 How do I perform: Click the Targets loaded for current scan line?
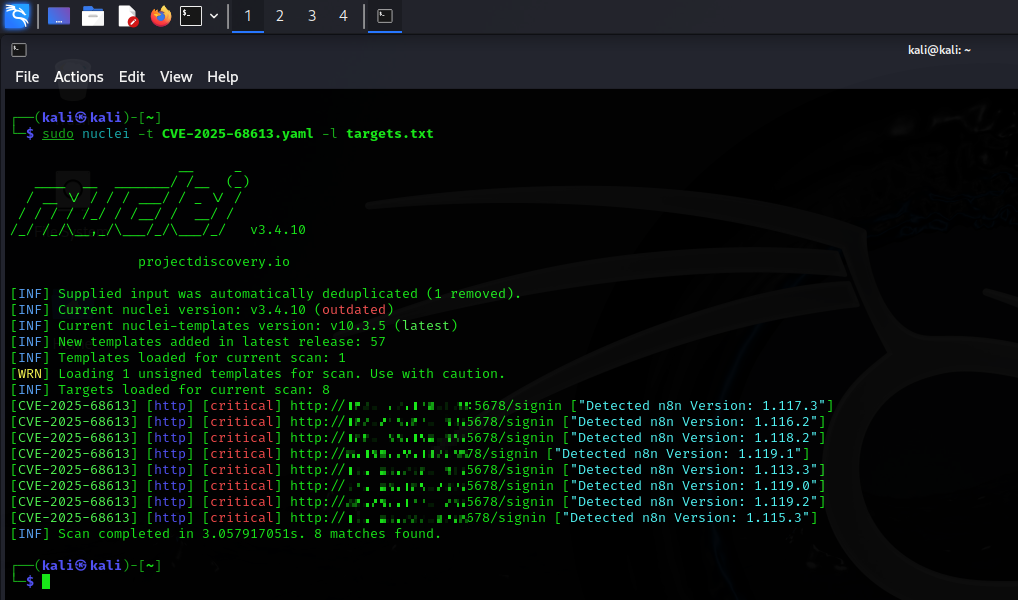click(x=170, y=390)
